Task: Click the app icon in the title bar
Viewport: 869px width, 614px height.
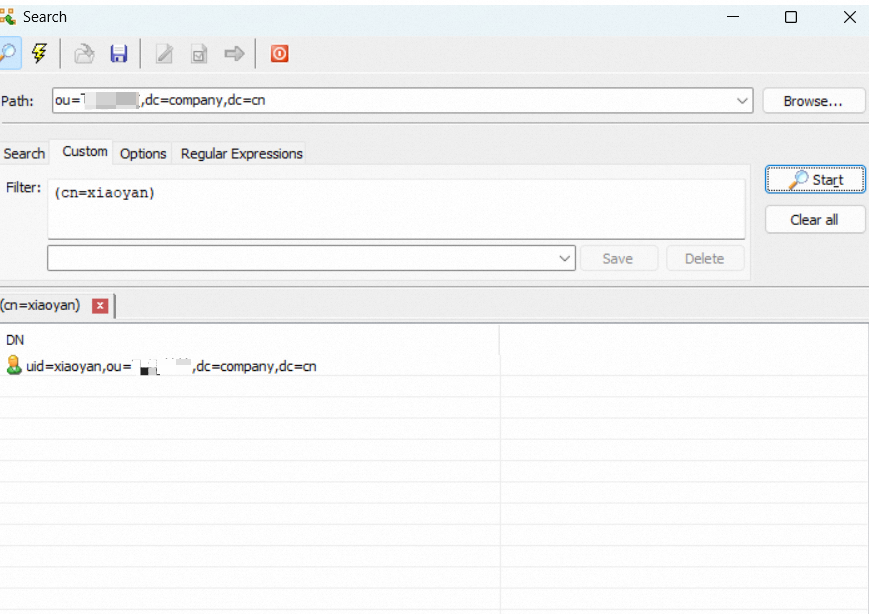Action: point(8,17)
